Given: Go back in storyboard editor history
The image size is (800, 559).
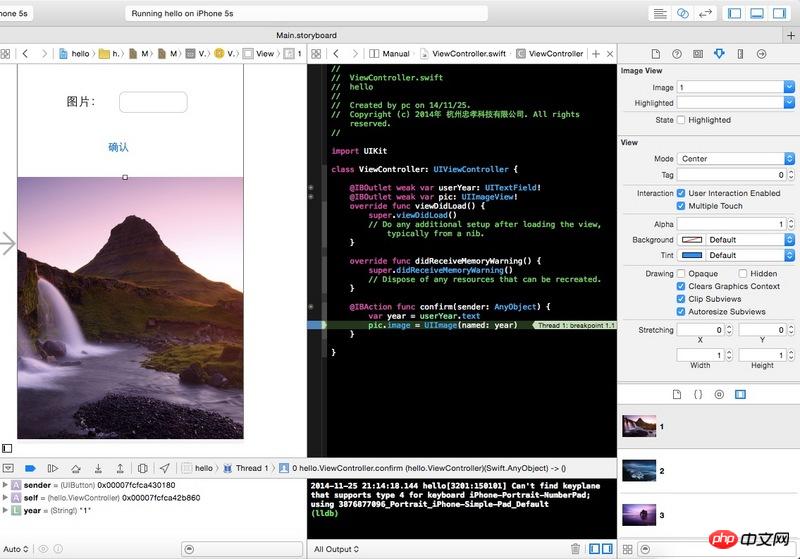Looking at the screenshot, I should point(25,54).
